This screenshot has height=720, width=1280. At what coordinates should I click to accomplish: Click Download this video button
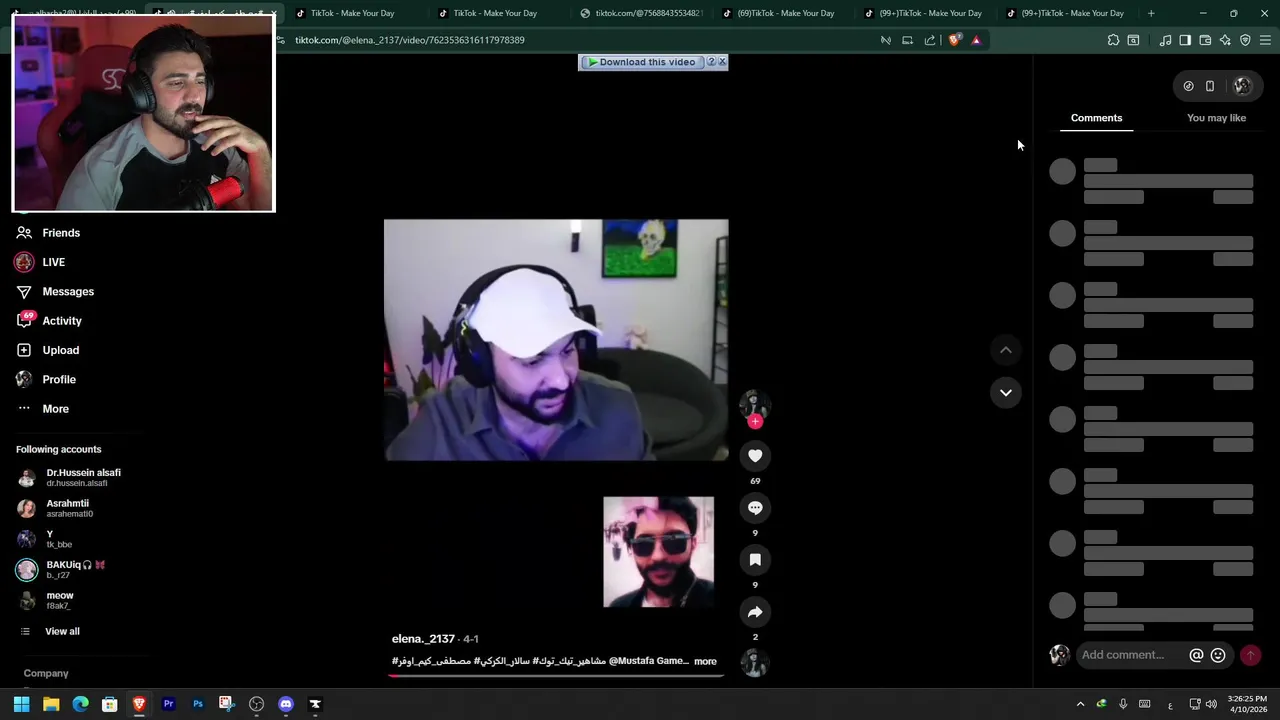click(x=641, y=62)
